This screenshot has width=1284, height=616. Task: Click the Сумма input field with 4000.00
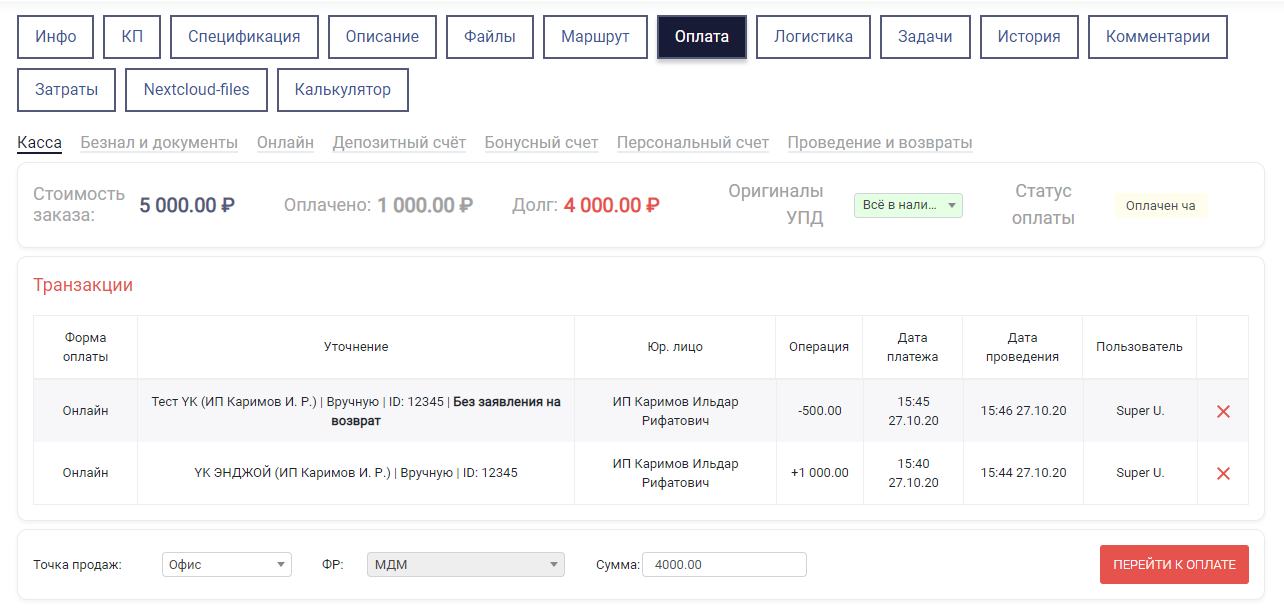[724, 565]
